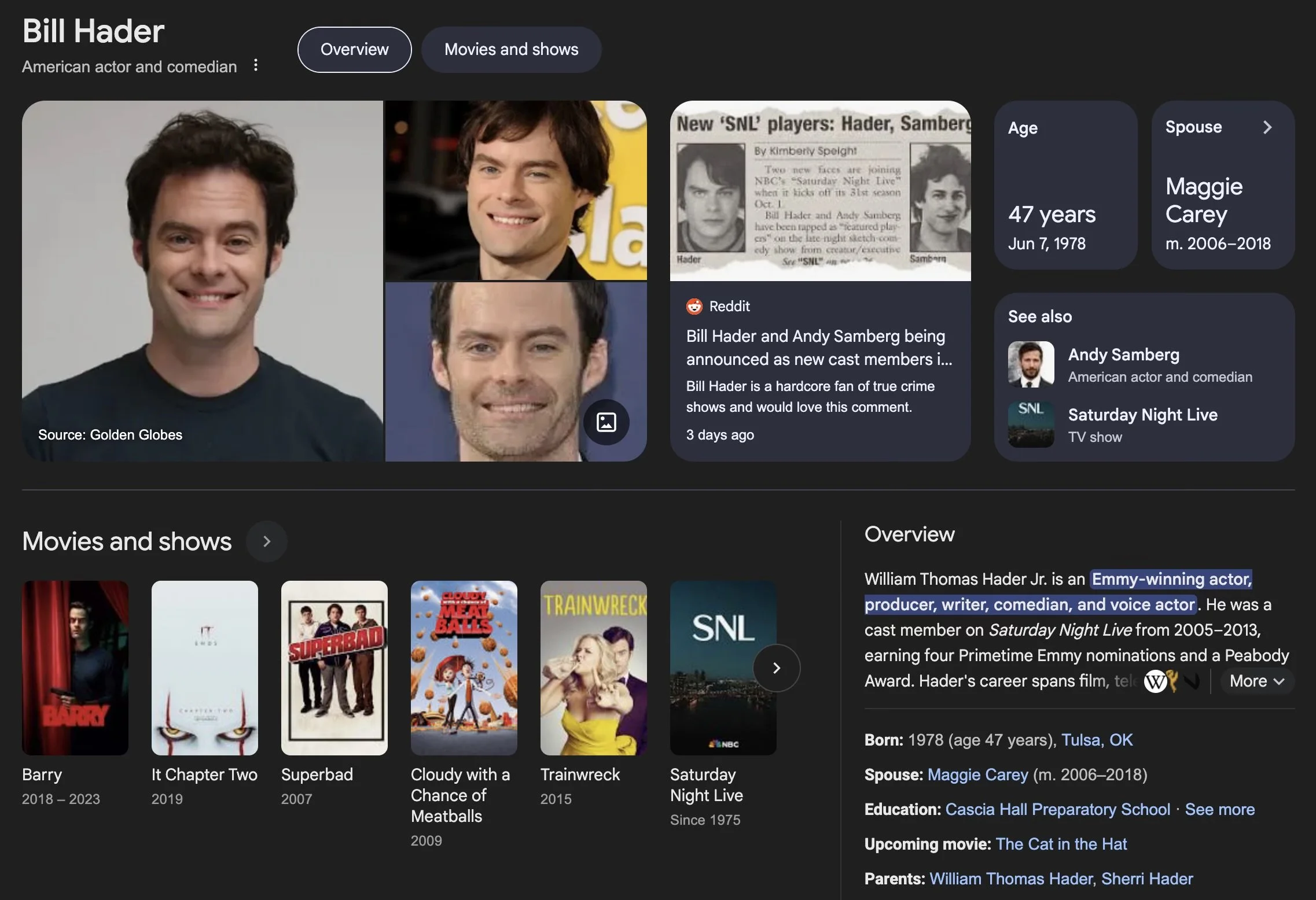Image resolution: width=1316 pixels, height=900 pixels.
Task: Open the Superbad movie poster
Action: [334, 667]
